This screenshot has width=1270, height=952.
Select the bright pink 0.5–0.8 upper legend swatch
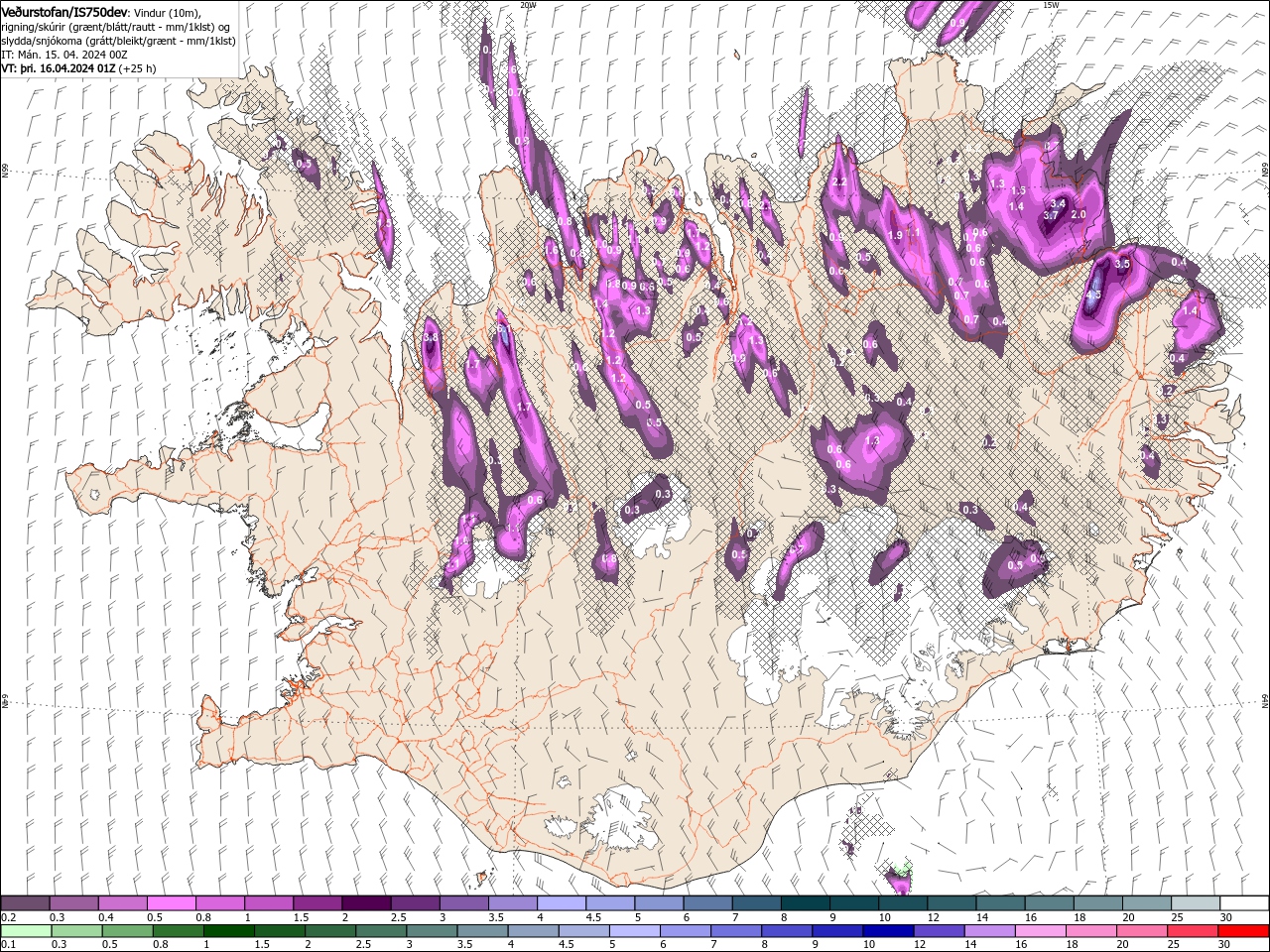(x=171, y=903)
